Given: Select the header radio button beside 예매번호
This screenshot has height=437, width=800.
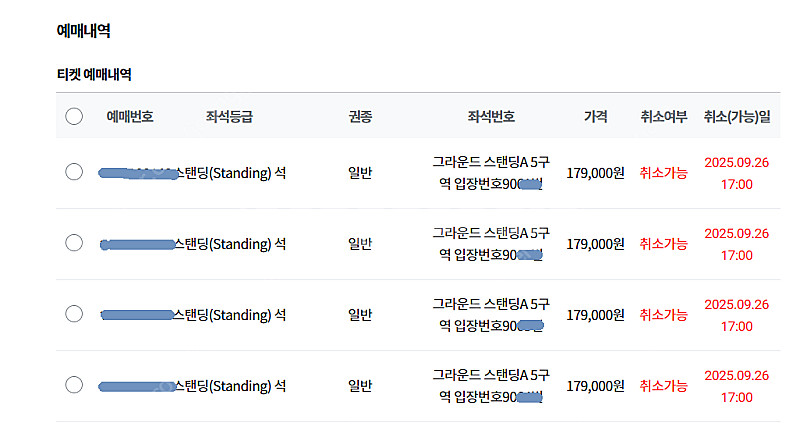Looking at the screenshot, I should coord(74,116).
